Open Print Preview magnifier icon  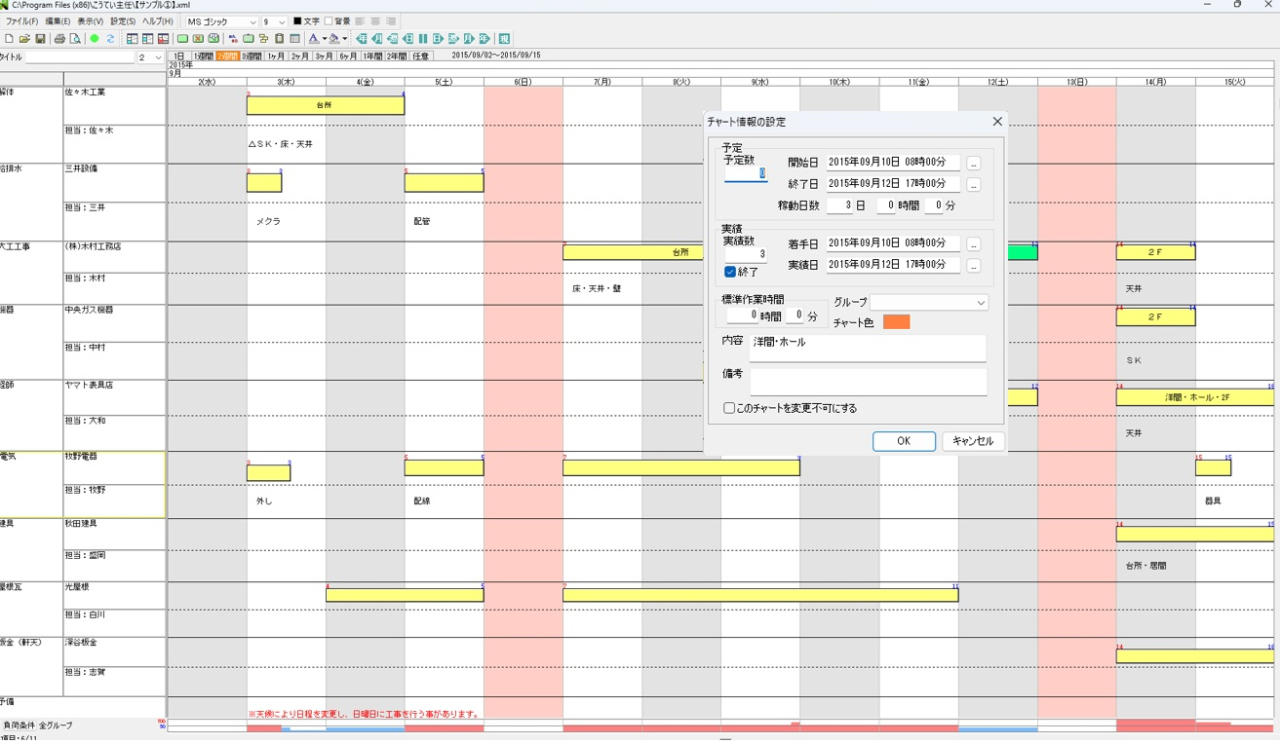75,39
